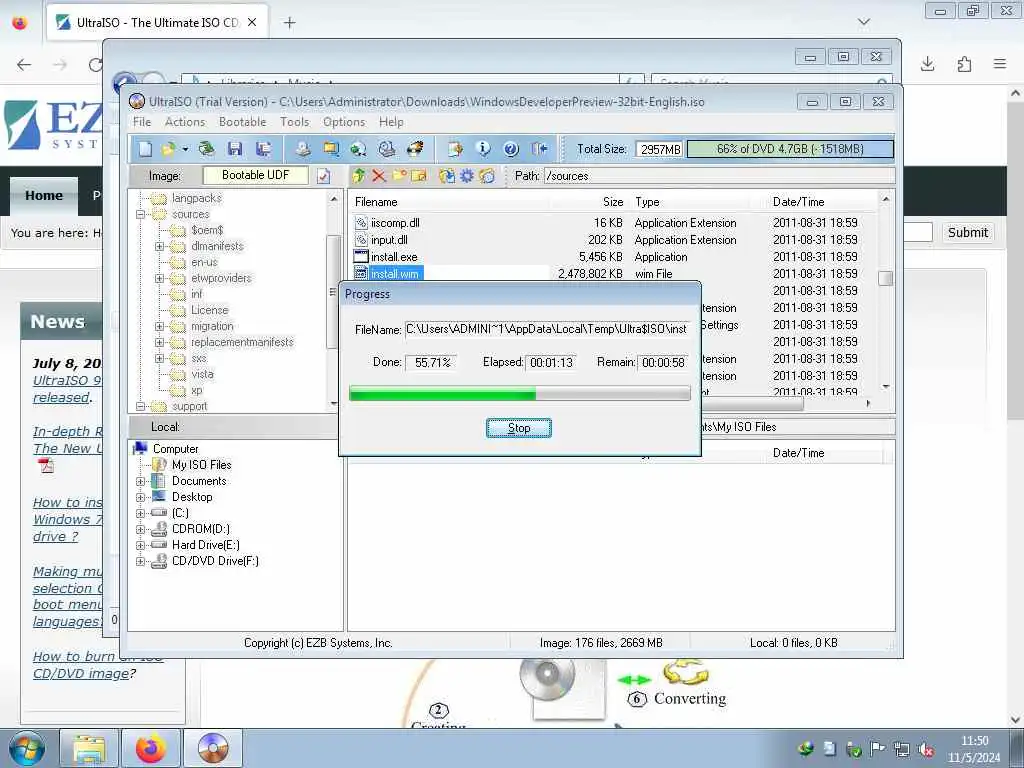Click the FileName field in Progress dialog
Image resolution: width=1024 pixels, height=768 pixels.
coord(547,329)
